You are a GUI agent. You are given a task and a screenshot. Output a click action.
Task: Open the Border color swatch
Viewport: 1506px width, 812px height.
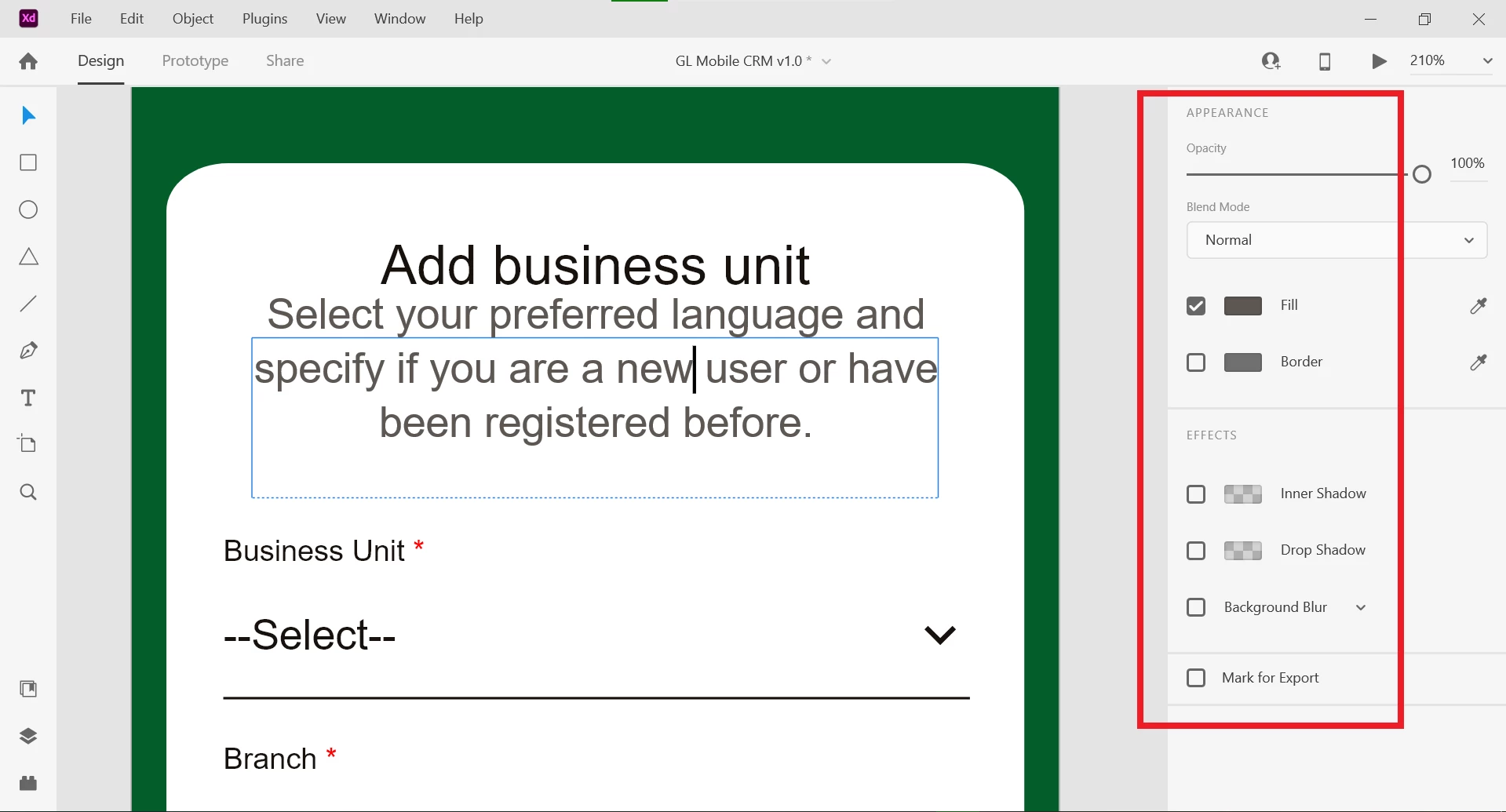point(1243,362)
